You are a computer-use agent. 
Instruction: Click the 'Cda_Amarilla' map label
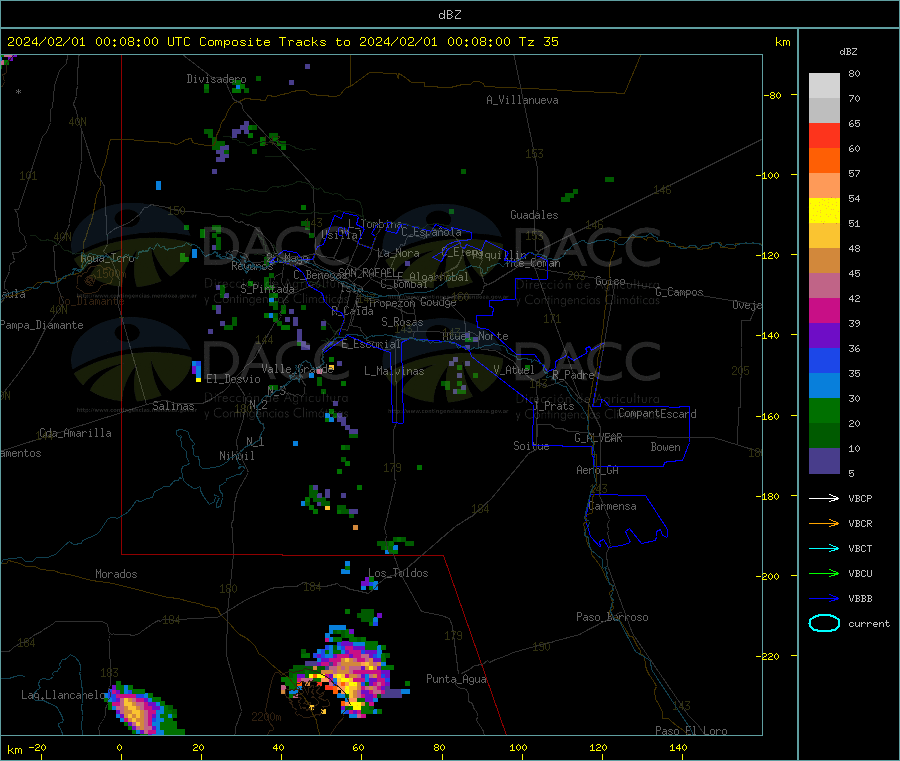click(76, 433)
